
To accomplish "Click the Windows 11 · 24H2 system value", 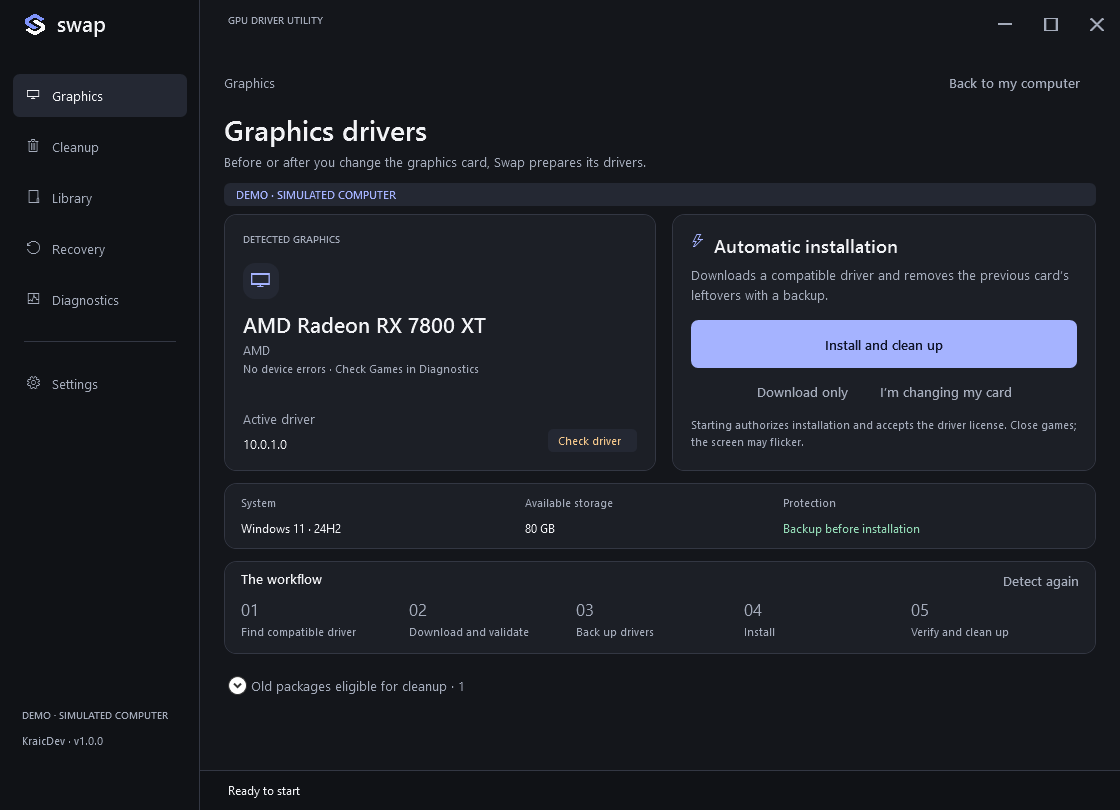I will pos(291,529).
